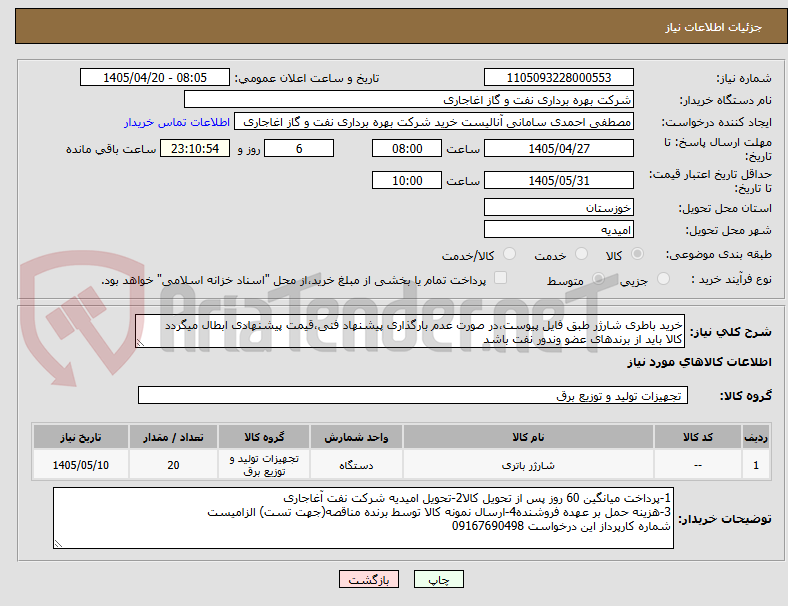The height and width of the screenshot is (606, 788).
Task: Click the ساعت باقی مانده label
Action: [111, 149]
